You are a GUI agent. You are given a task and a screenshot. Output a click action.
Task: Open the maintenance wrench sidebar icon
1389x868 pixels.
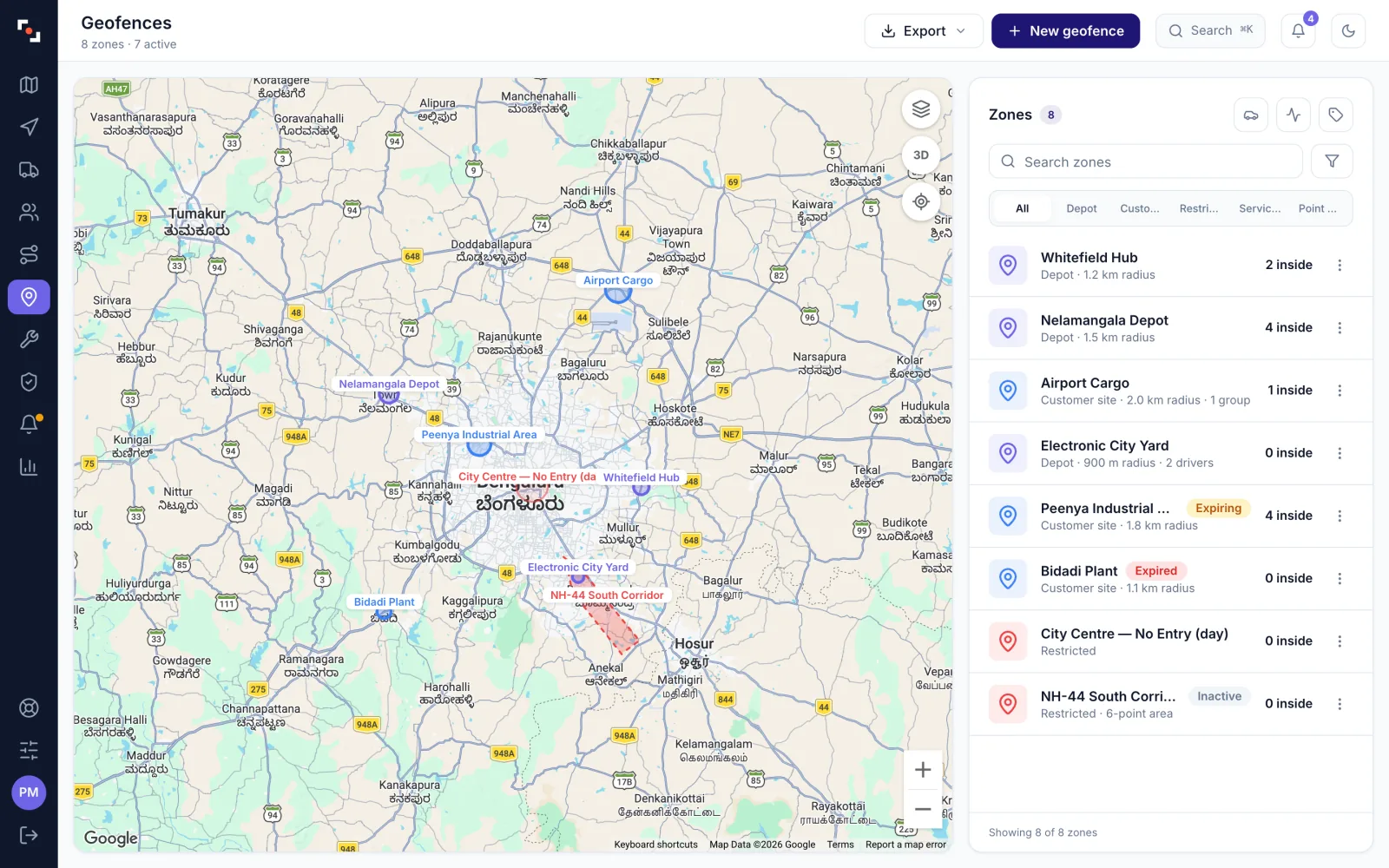coord(29,339)
